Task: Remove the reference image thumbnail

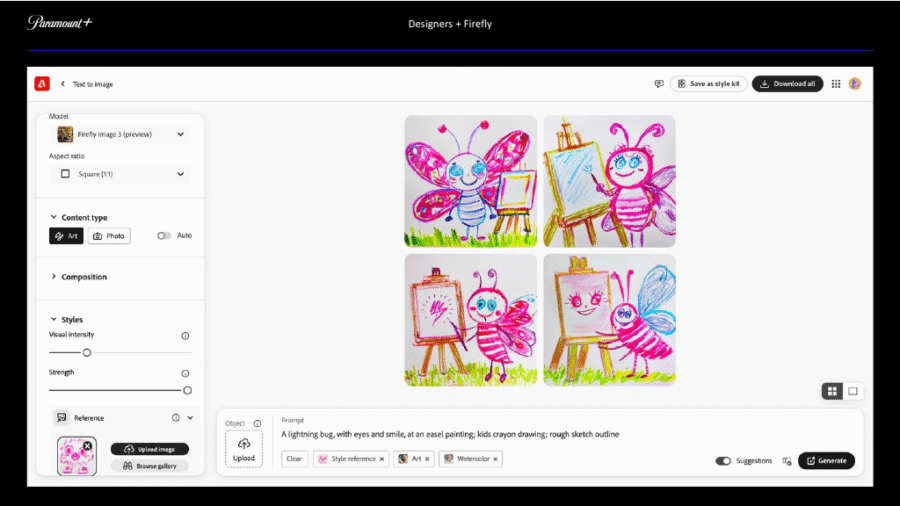Action: click(x=87, y=446)
